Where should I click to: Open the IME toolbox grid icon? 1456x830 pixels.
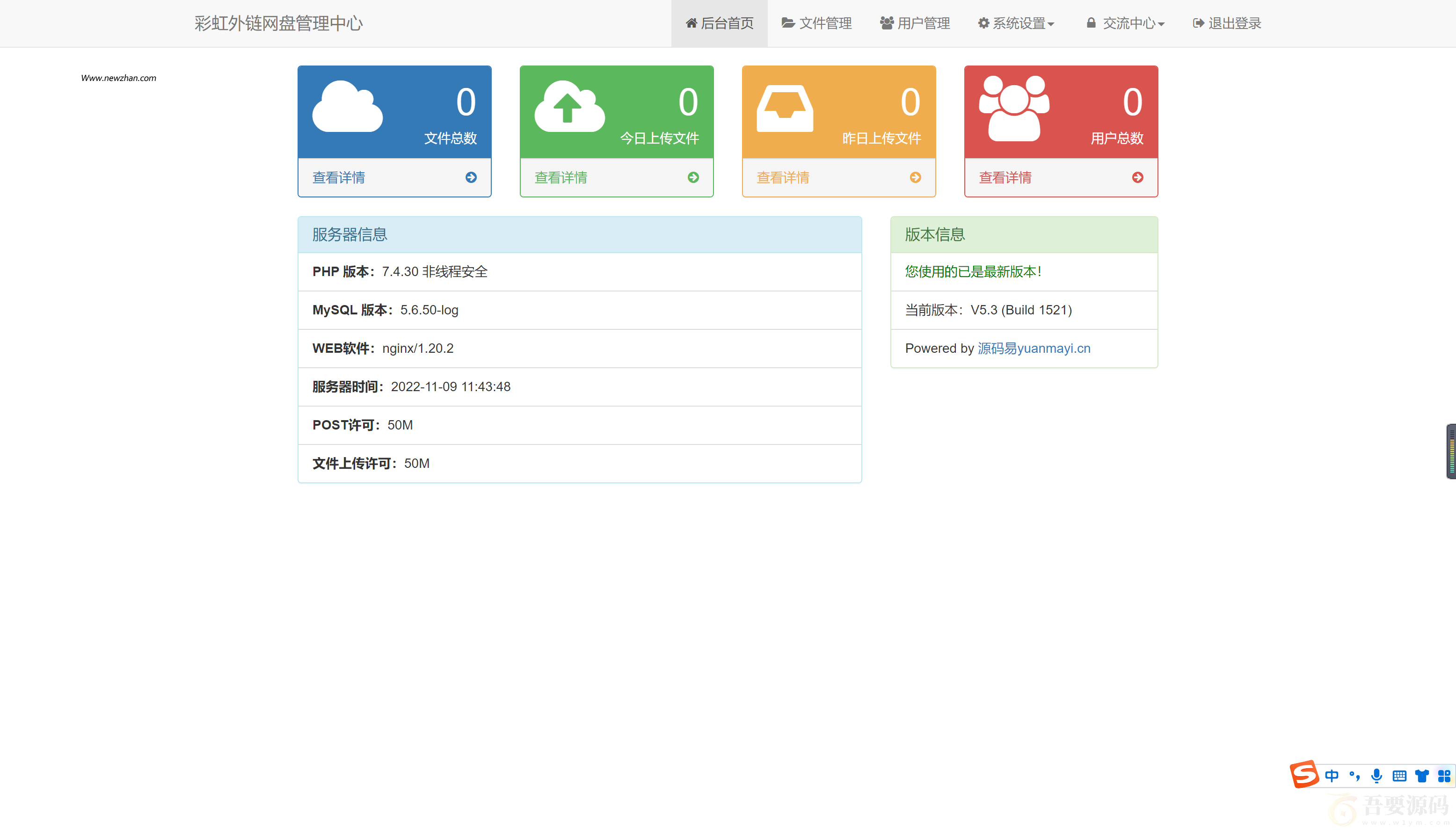(x=1444, y=776)
